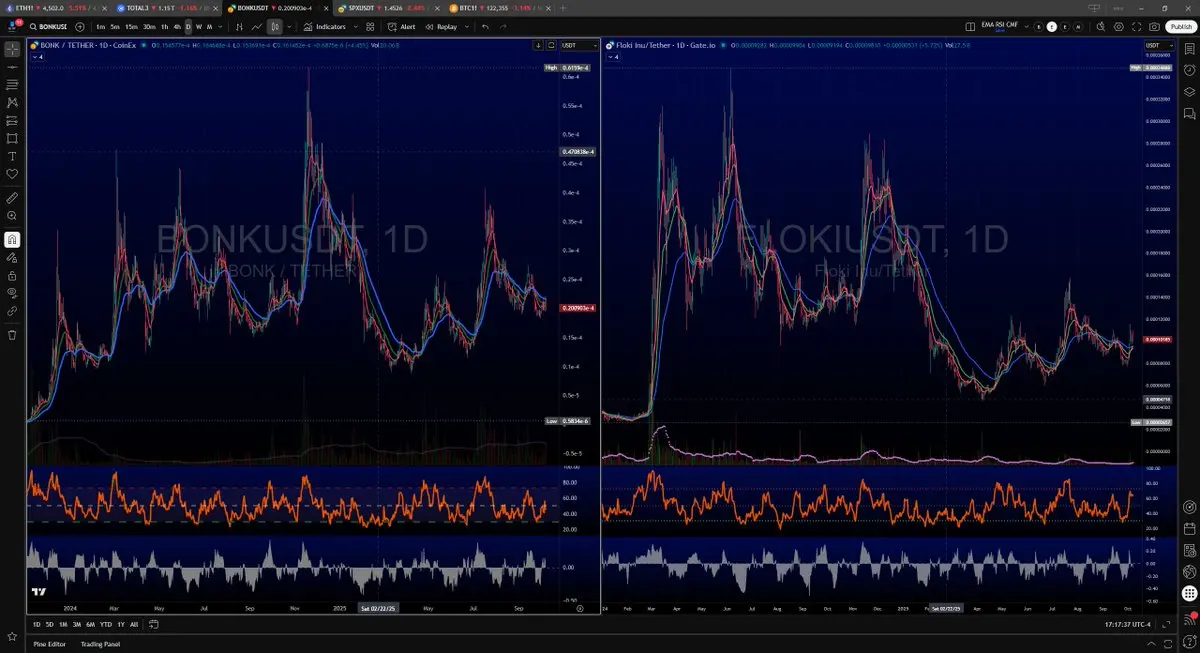Open USDT currency dropdown on Floki chart
Screen dimensions: 1200x653
click(x=1159, y=45)
